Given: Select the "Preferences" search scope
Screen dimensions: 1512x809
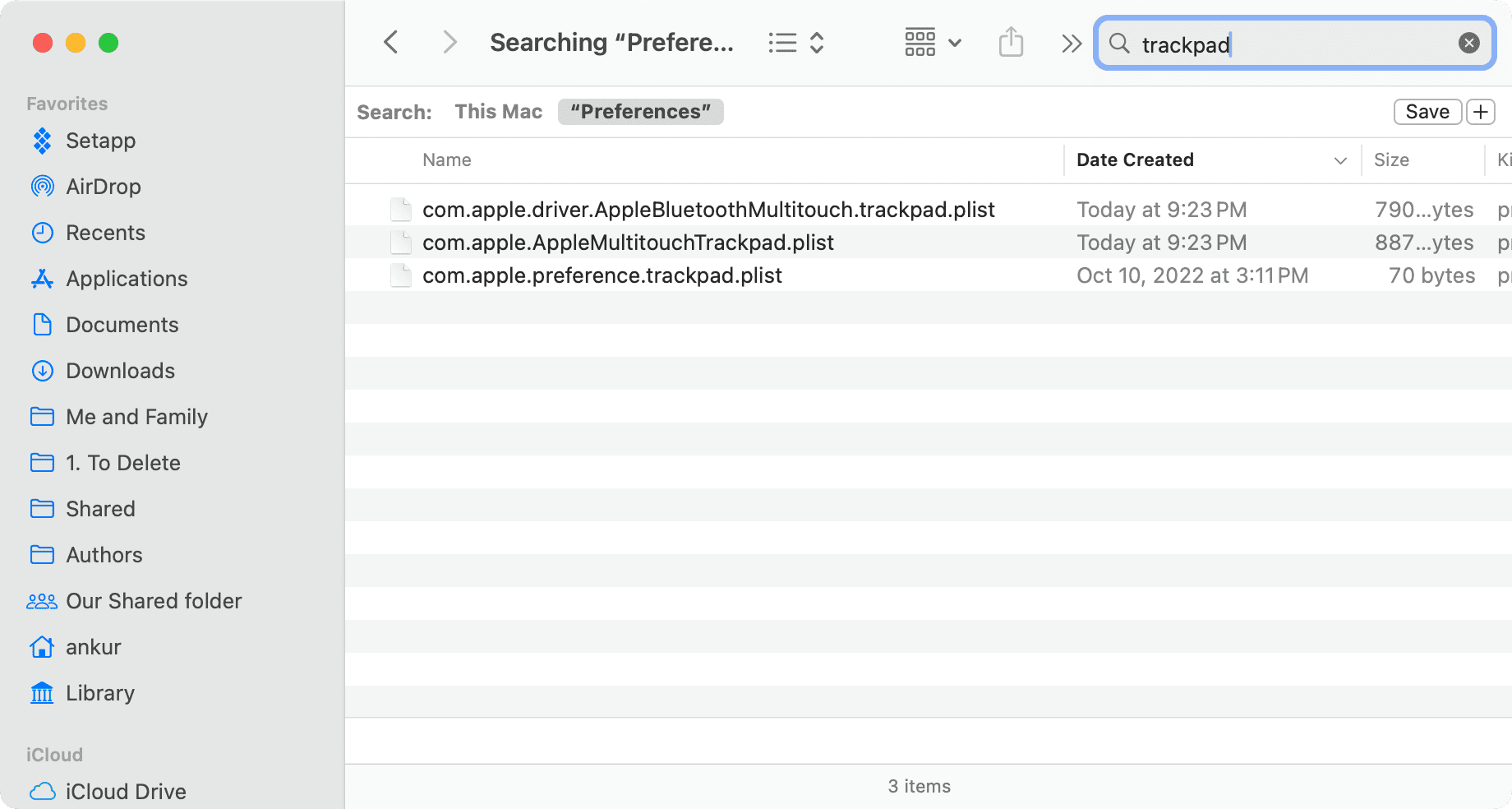Looking at the screenshot, I should (x=641, y=112).
